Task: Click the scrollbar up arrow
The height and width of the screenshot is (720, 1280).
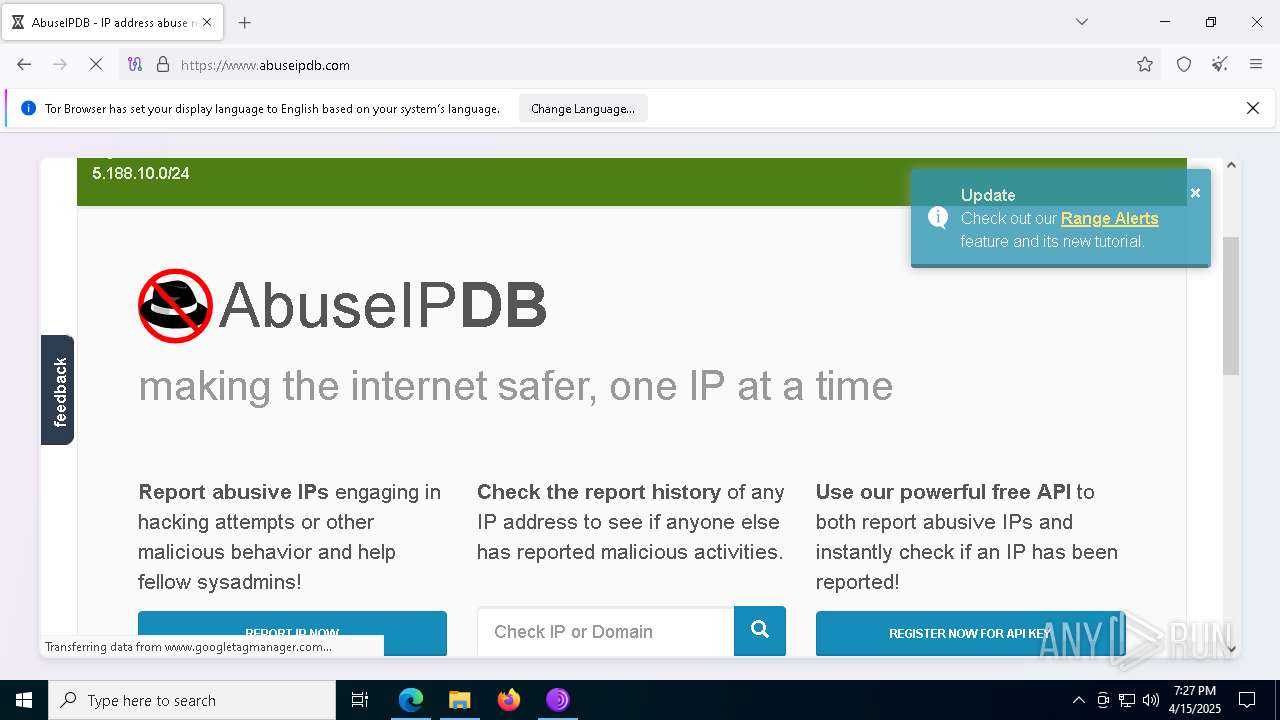Action: coord(1231,166)
